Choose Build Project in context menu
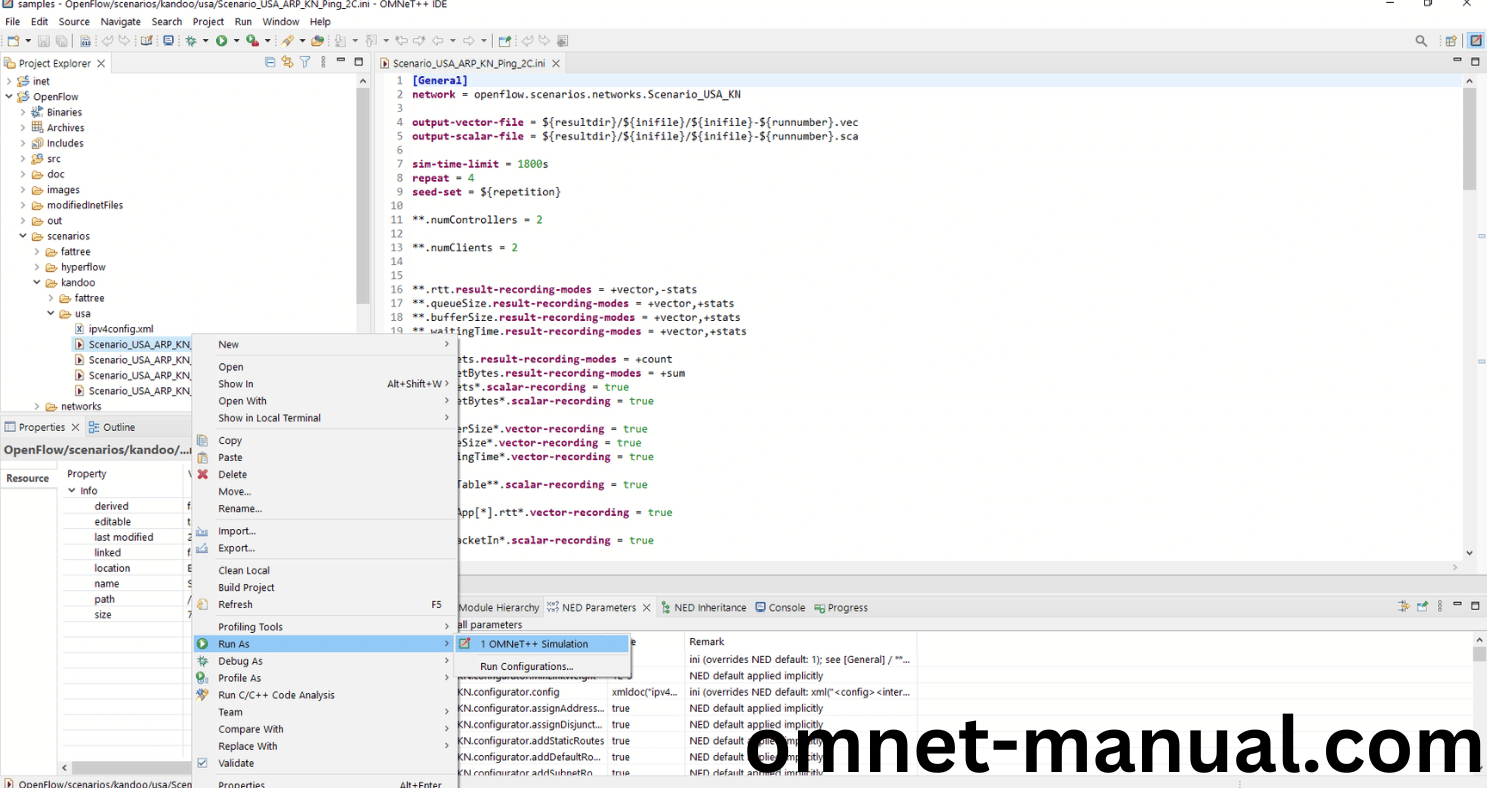 pyautogui.click(x=324, y=587)
